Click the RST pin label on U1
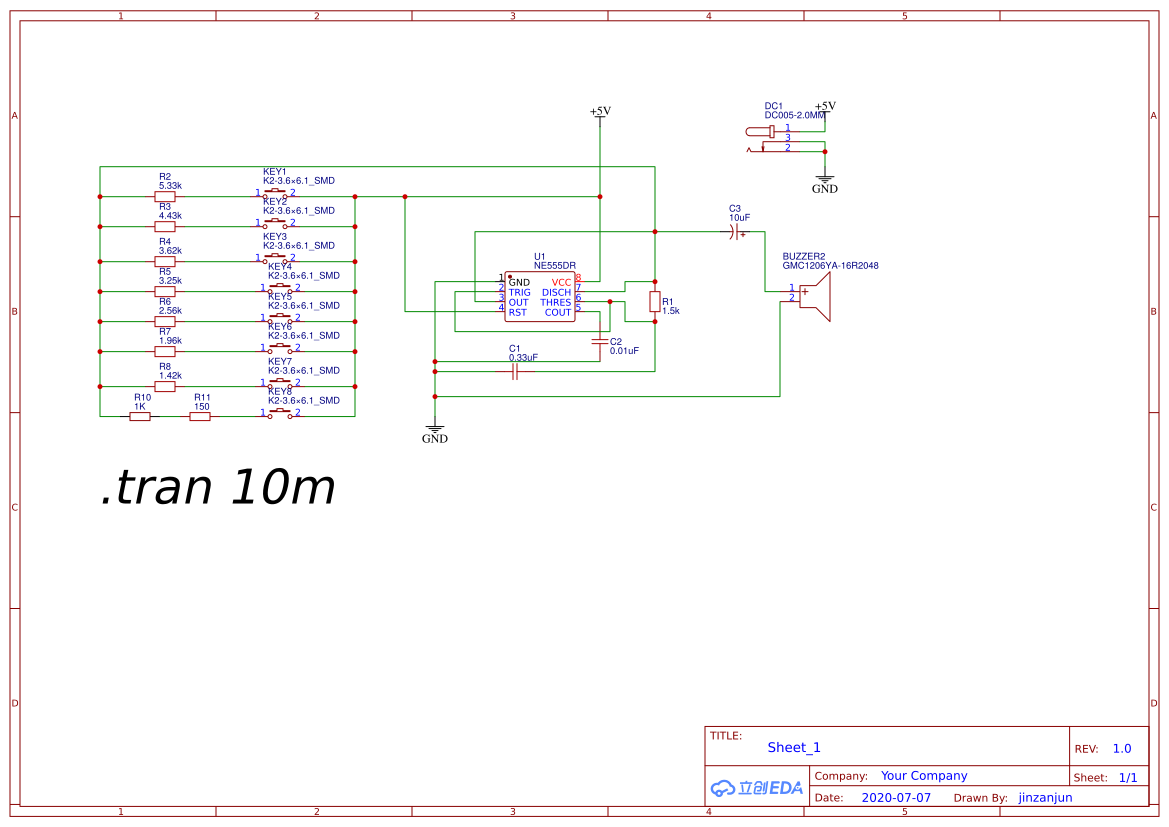 pos(517,312)
